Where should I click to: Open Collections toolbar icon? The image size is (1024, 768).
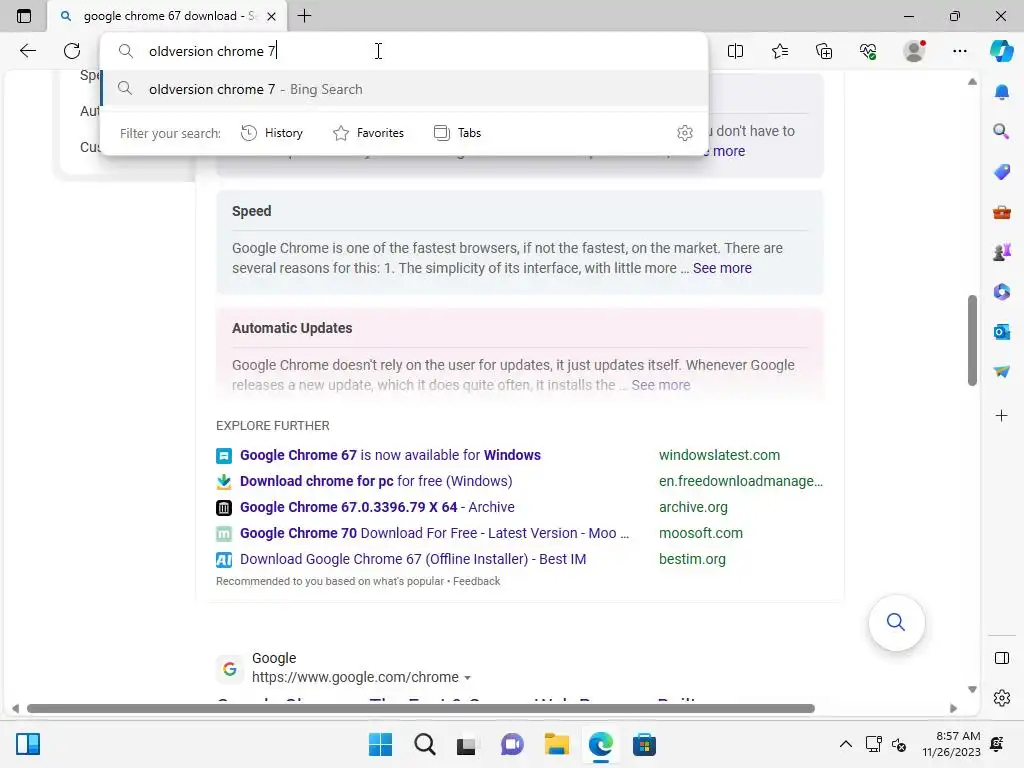pyautogui.click(x=824, y=51)
